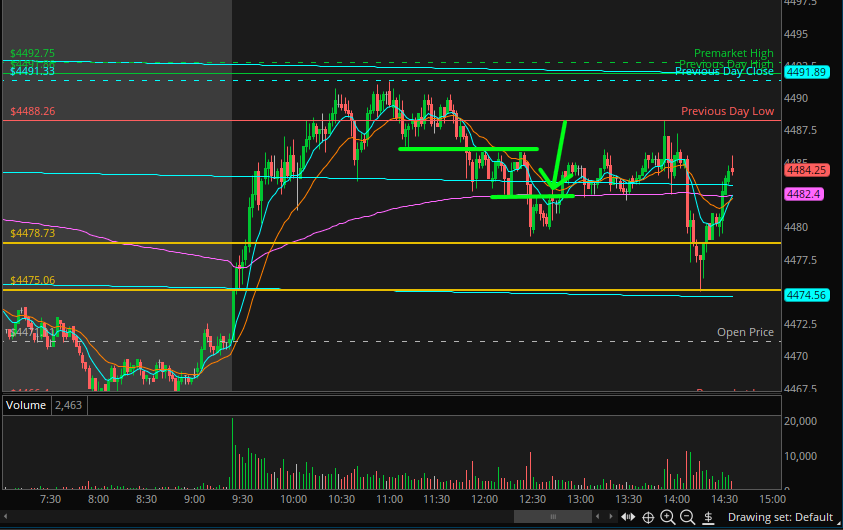The width and height of the screenshot is (843, 530).
Task: Click the zoom in magnifier icon
Action: tap(668, 517)
